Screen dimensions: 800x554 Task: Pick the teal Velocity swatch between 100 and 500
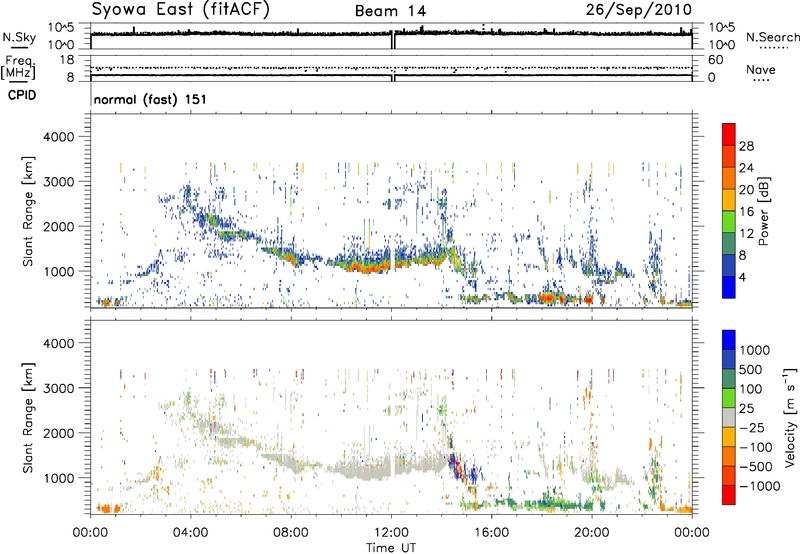tap(729, 378)
